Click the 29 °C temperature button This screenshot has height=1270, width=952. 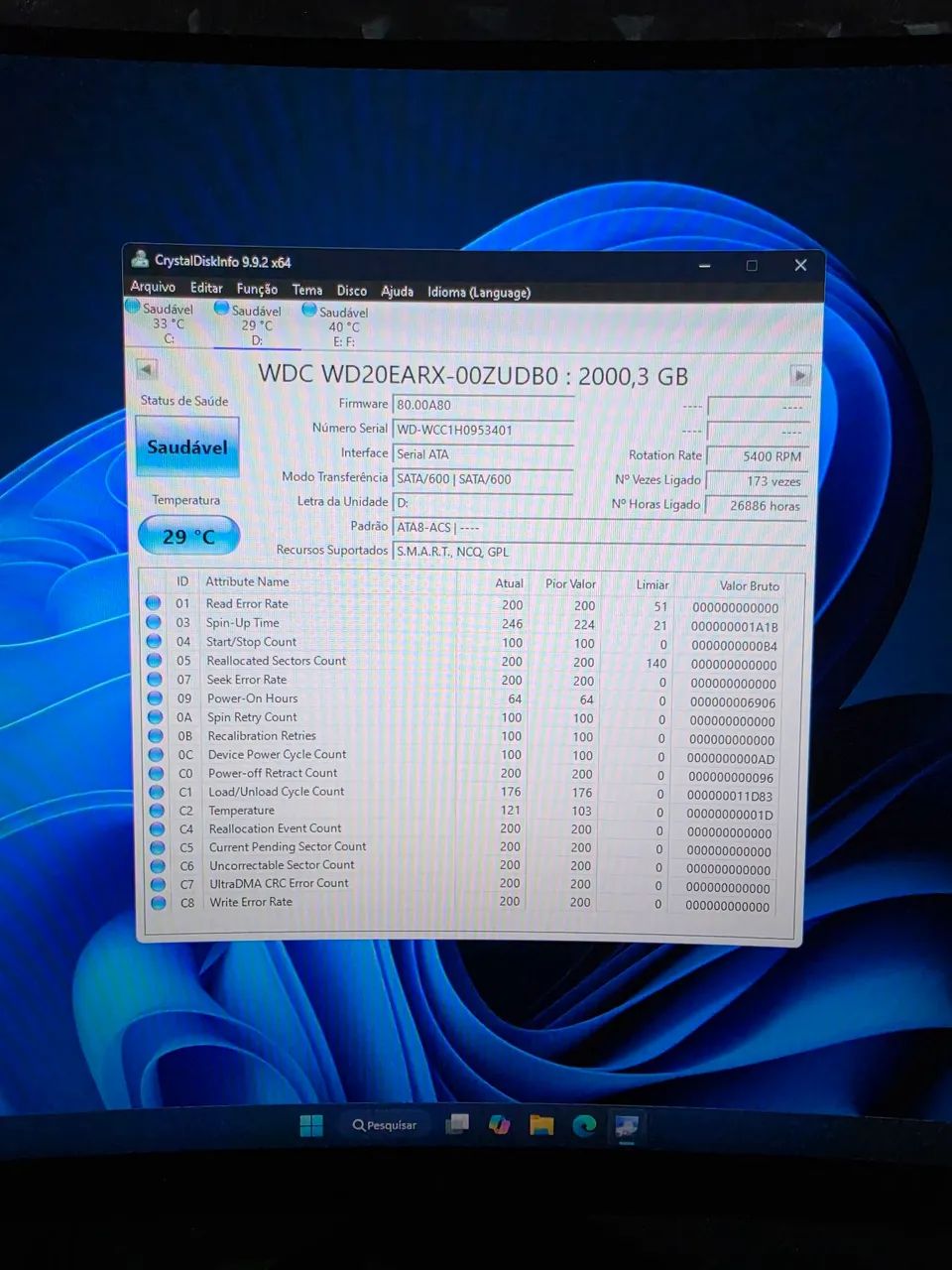point(188,536)
